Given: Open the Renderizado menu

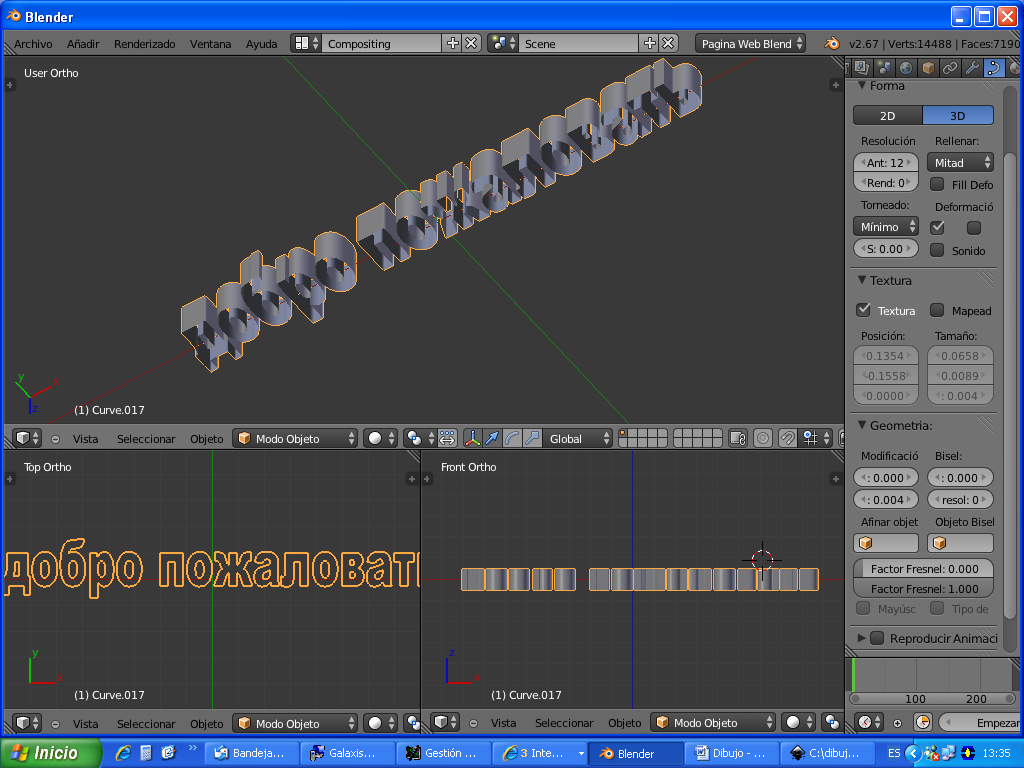Looking at the screenshot, I should (144, 44).
